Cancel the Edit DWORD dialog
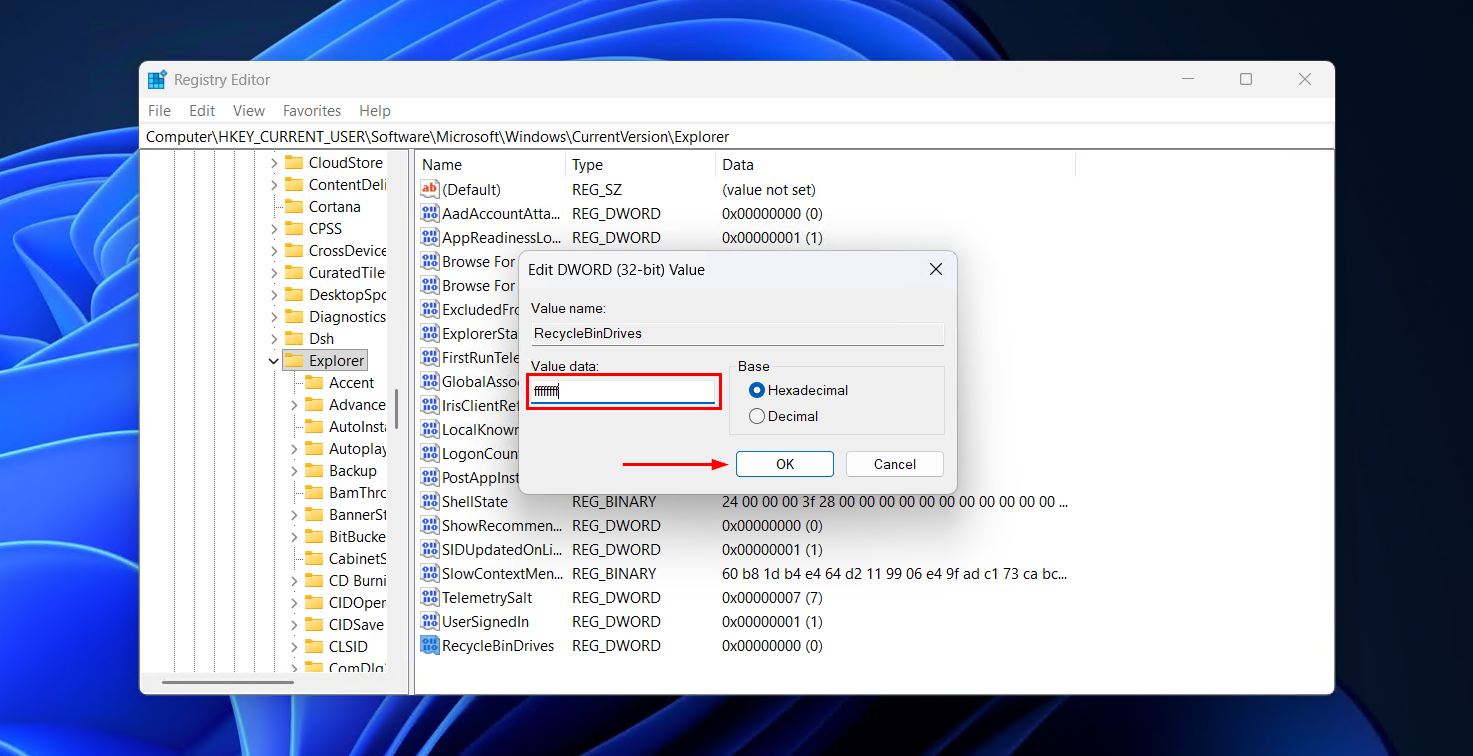Screen dimensions: 1473x756 [x=895, y=464]
